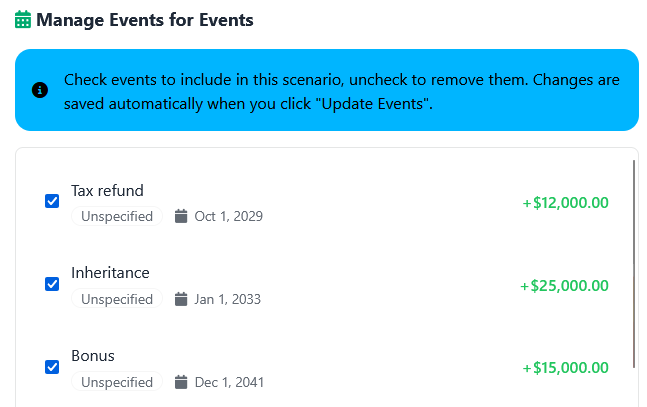Image resolution: width=647 pixels, height=407 pixels.
Task: Click calendar icon beside Jan 1, 2033
Action: 181,299
